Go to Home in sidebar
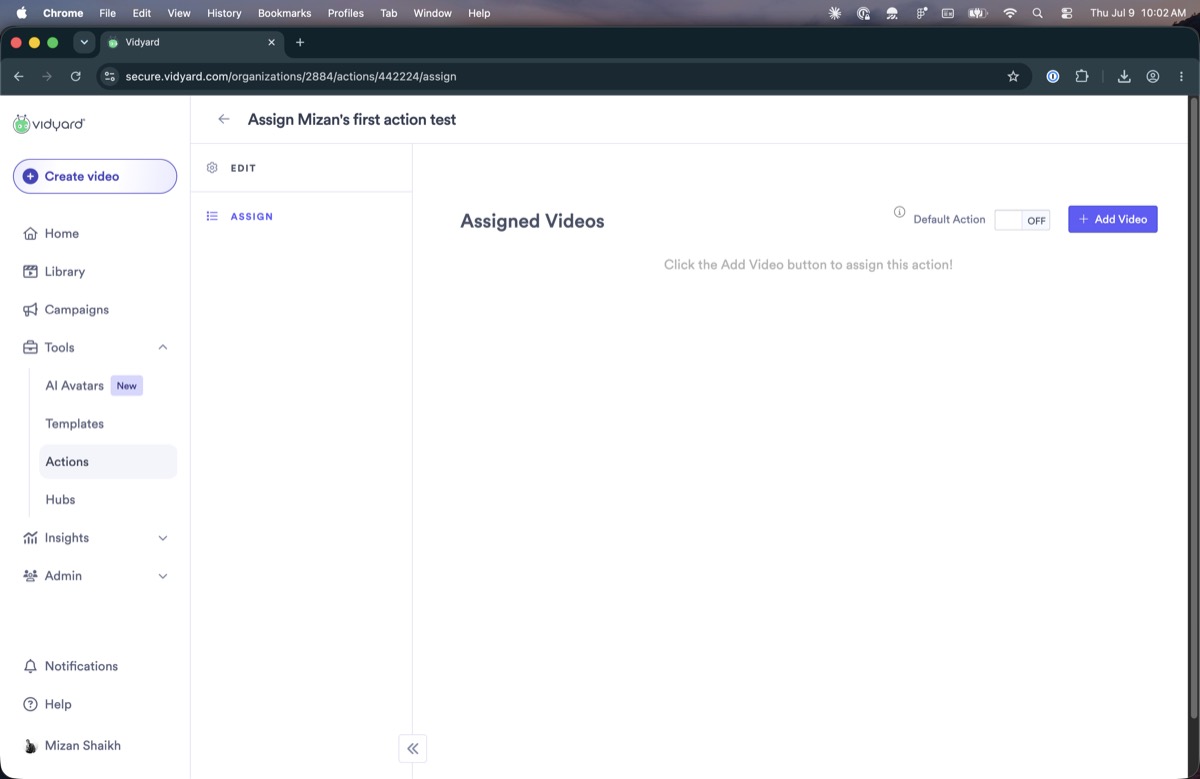 click(95, 233)
